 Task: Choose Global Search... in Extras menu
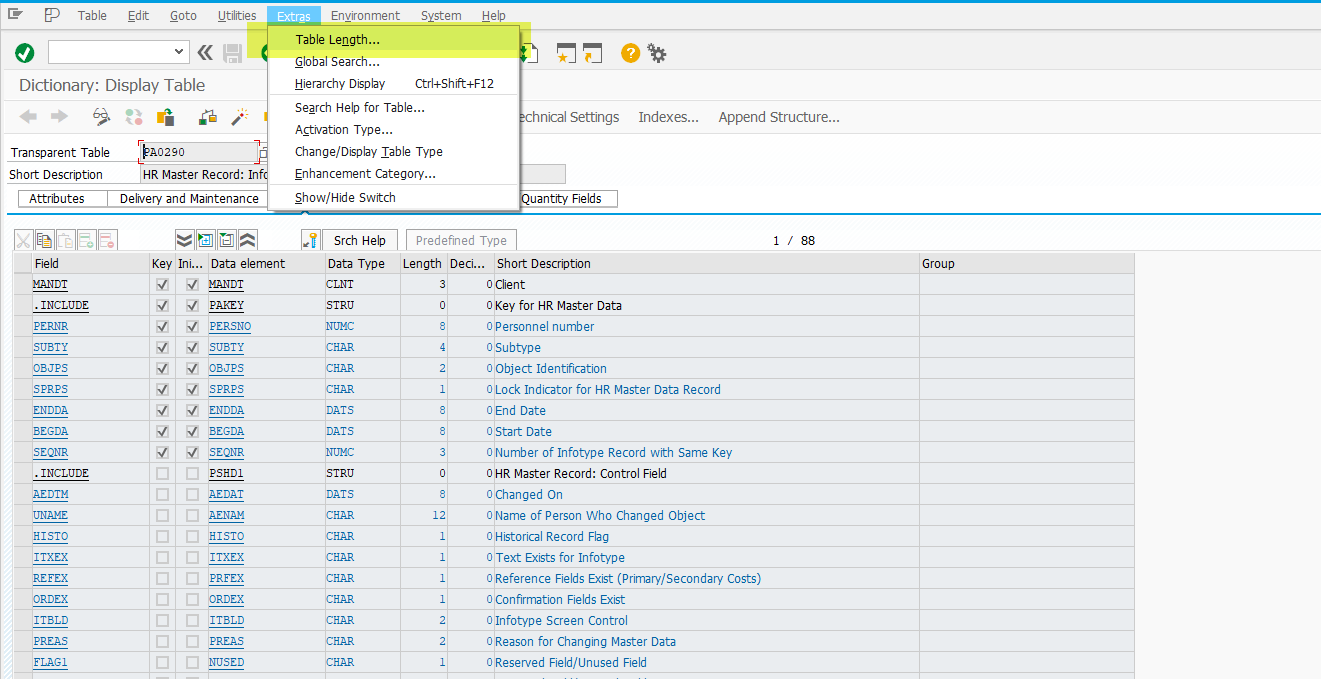[394, 62]
